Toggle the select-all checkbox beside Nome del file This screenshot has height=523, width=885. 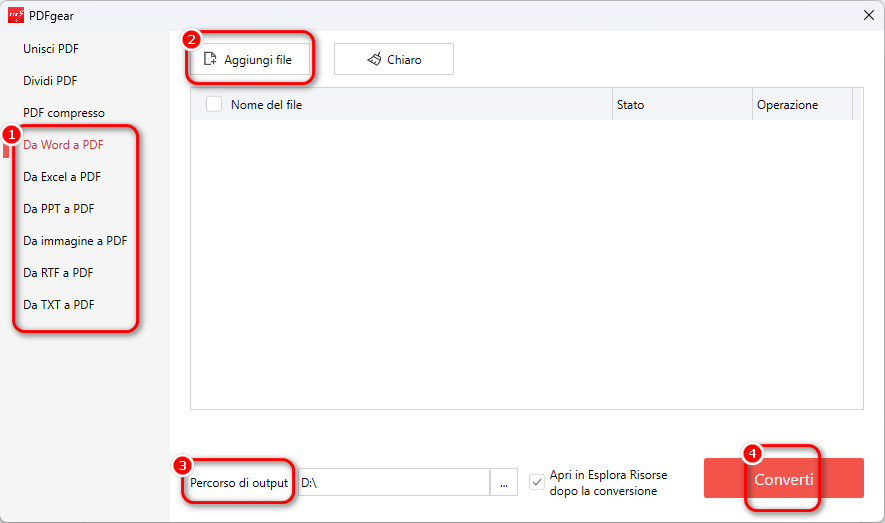click(x=214, y=104)
